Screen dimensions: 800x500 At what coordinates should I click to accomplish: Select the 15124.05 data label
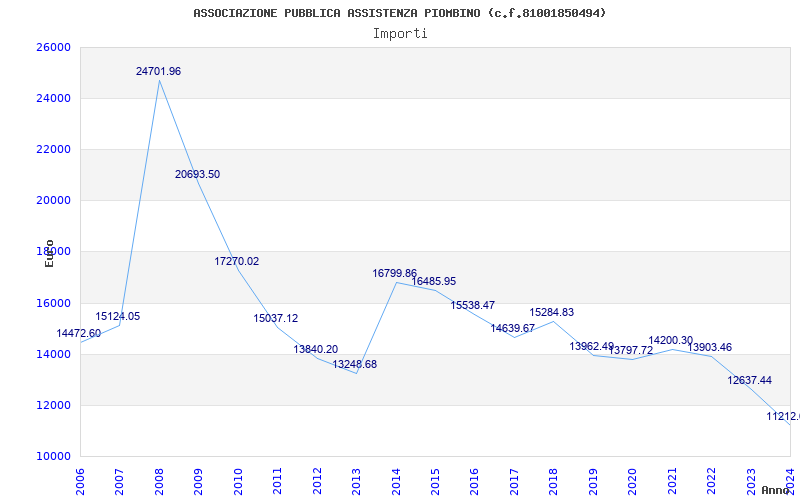coord(117,316)
